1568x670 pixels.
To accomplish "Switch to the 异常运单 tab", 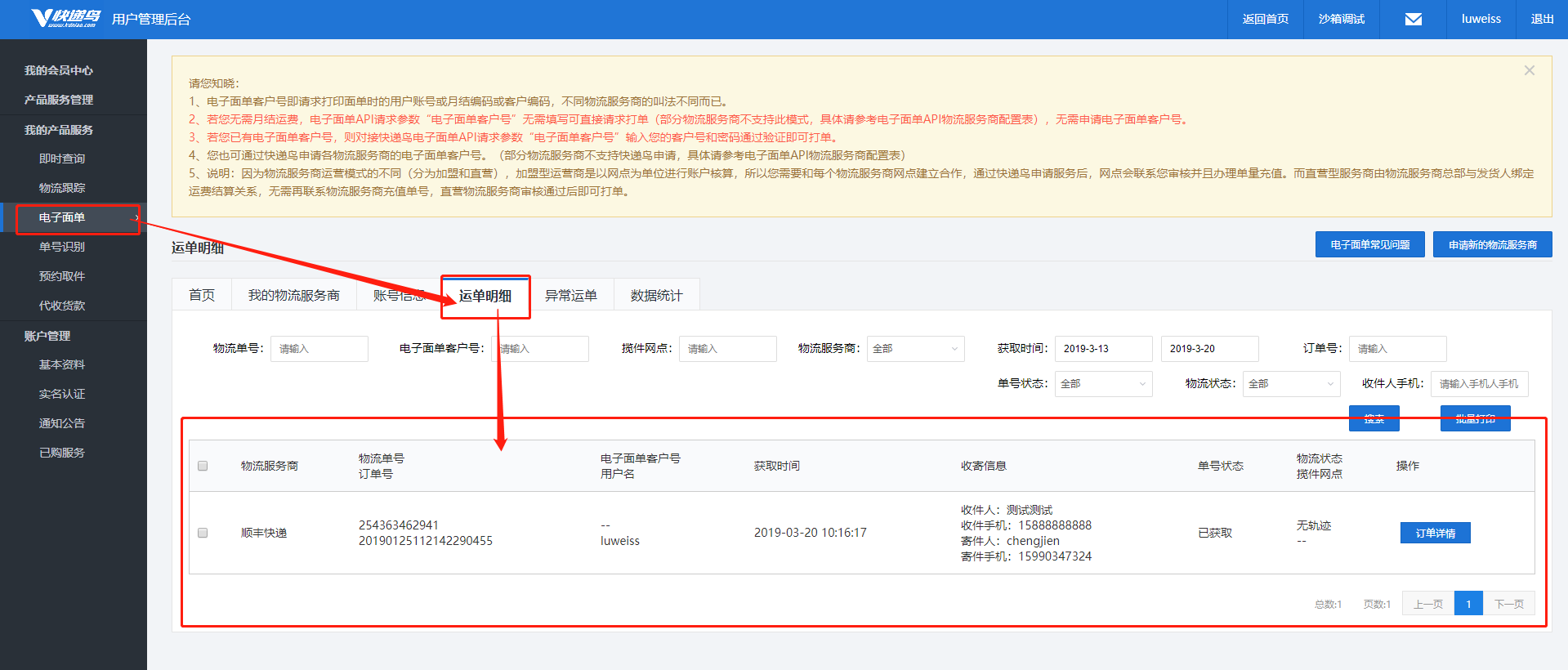I will 571,296.
